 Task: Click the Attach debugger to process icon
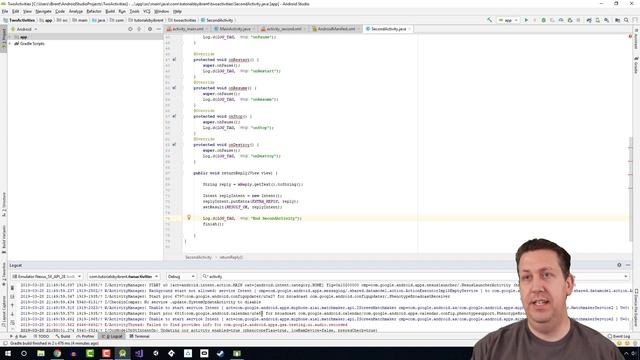click(x=570, y=20)
